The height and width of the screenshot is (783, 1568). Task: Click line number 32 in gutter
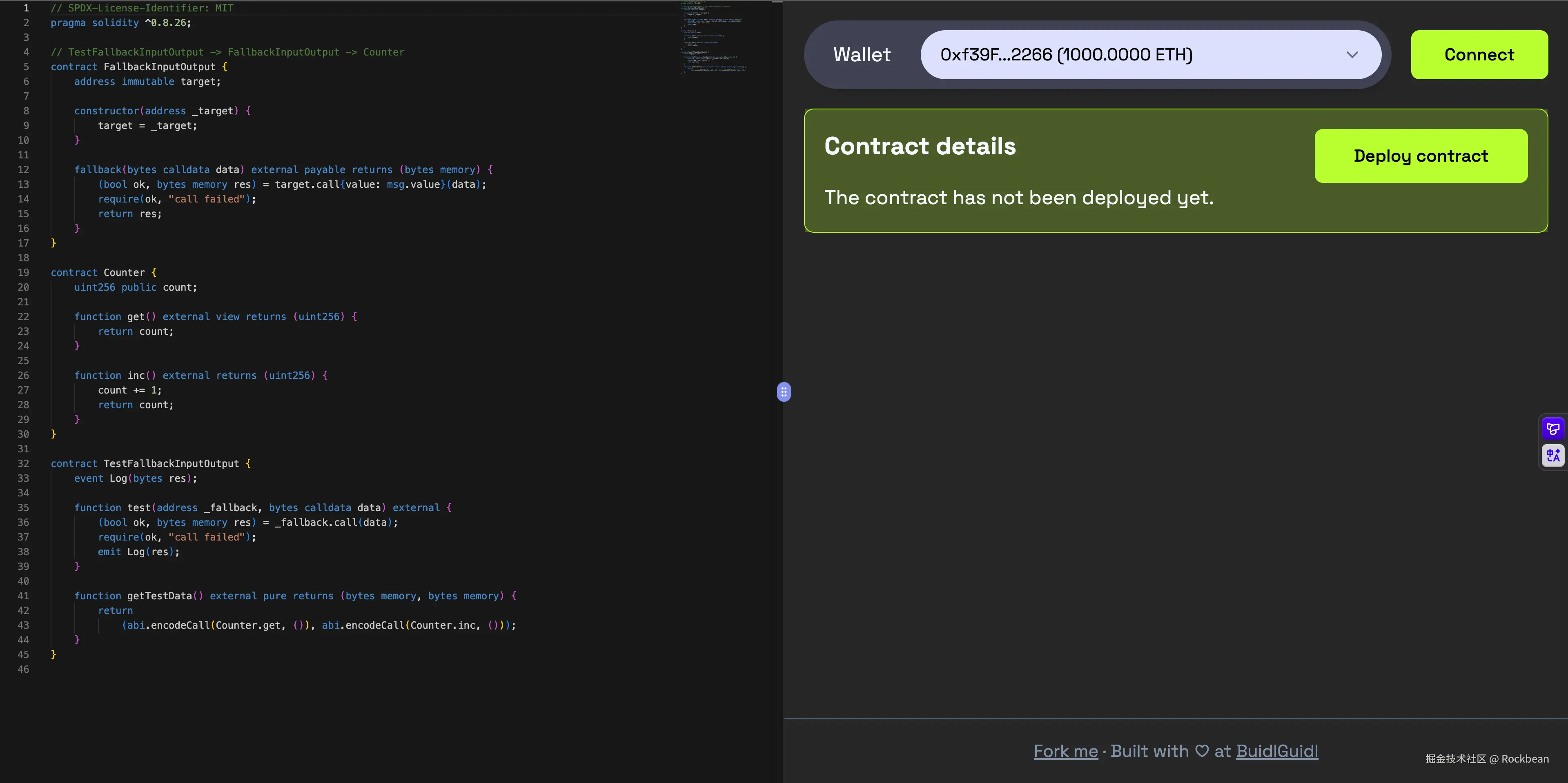[x=23, y=464]
